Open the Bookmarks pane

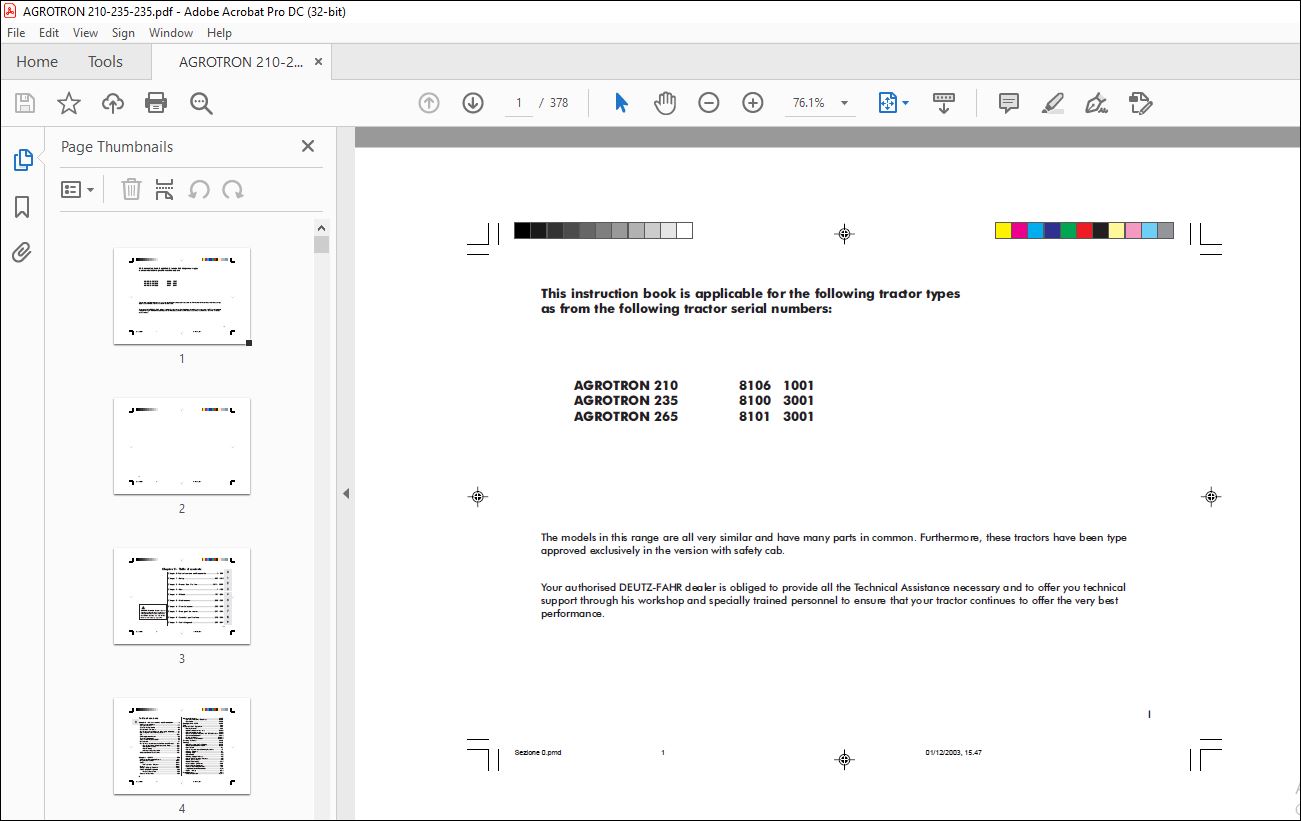22,206
